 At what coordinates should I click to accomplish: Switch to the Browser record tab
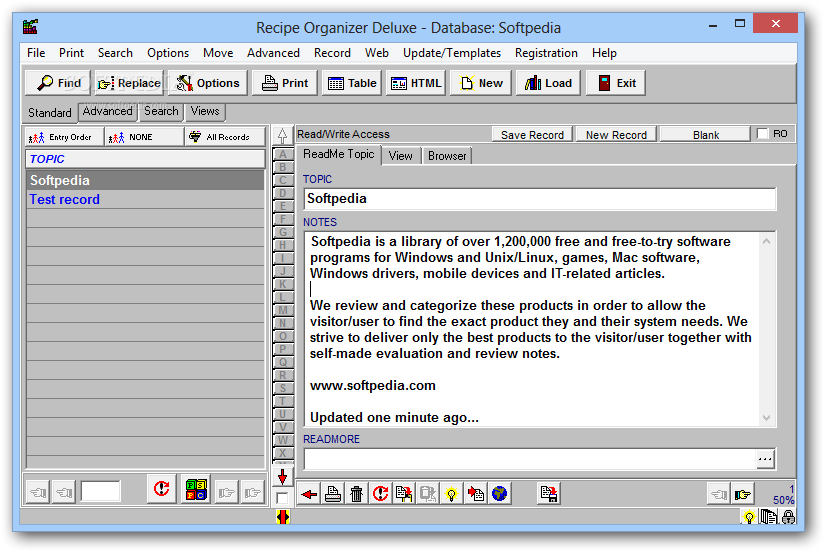click(x=447, y=156)
